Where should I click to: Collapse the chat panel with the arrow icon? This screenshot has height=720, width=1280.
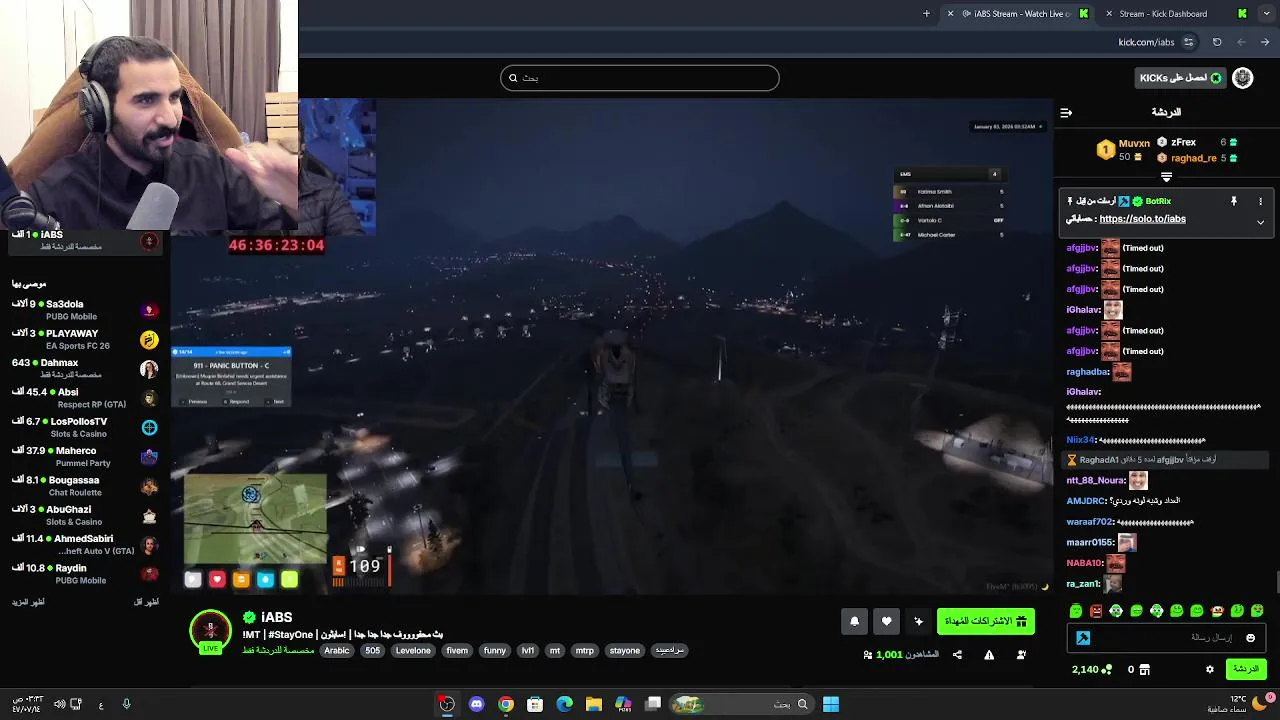click(x=1066, y=113)
